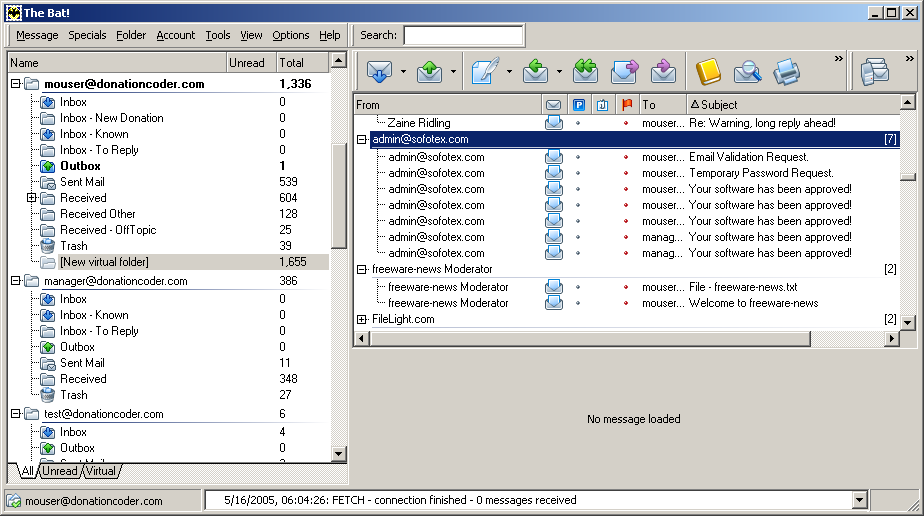Select Inbox - New Donation folder
Viewport: 924px width, 516px height.
point(111,118)
